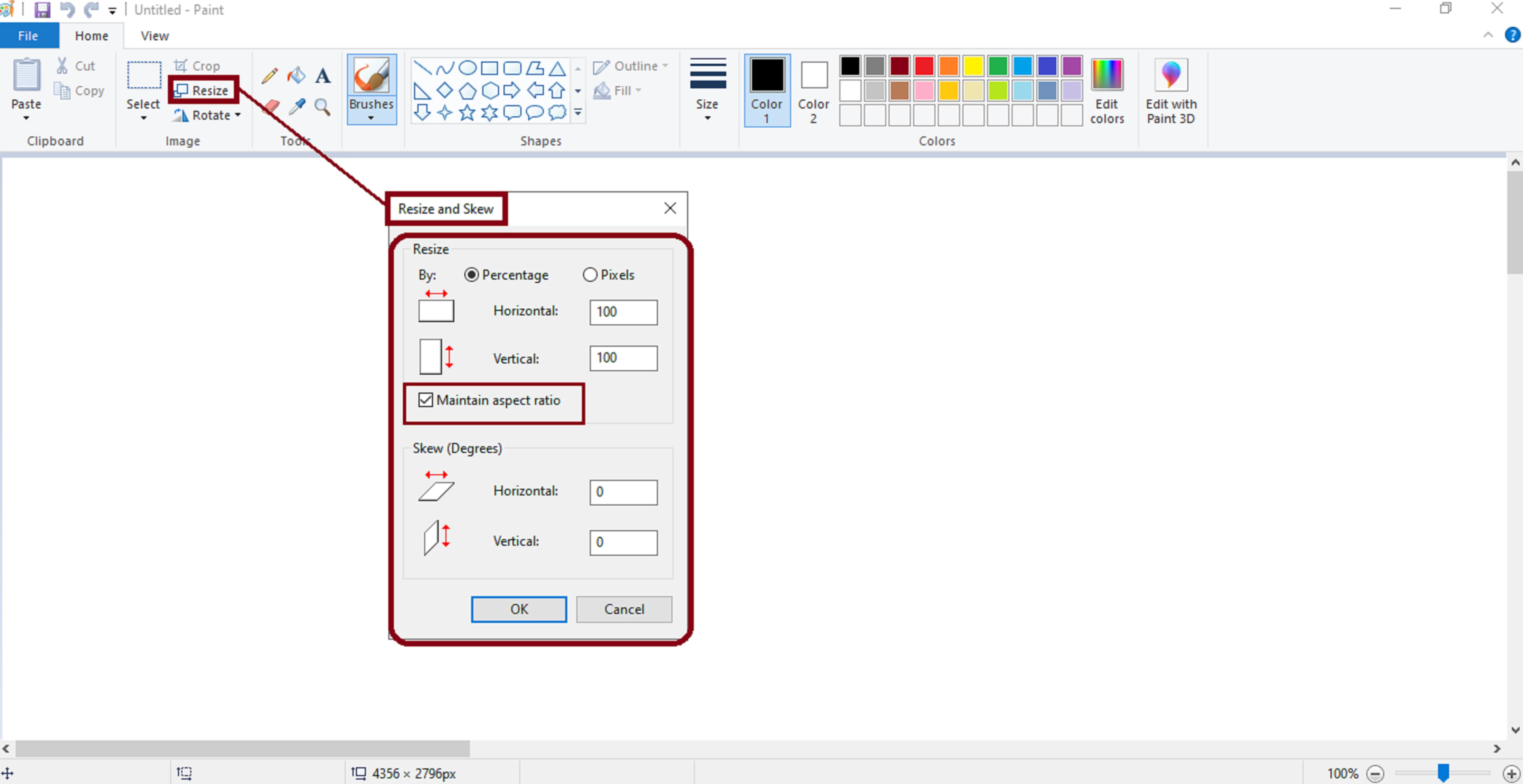Screen dimensions: 1523x784
Task: Uncheck Maintain aspect ratio checkbox
Action: pos(426,400)
